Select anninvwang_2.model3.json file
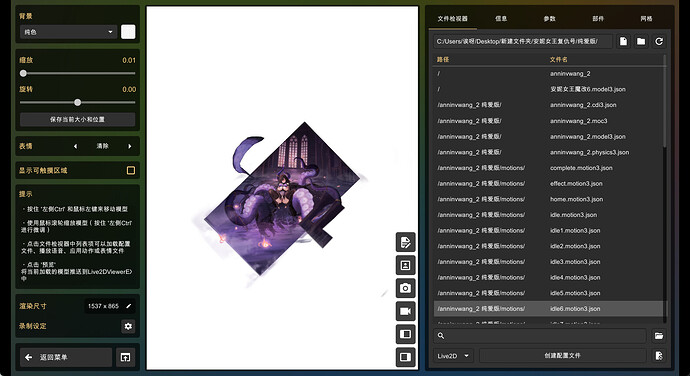 (x=548, y=136)
